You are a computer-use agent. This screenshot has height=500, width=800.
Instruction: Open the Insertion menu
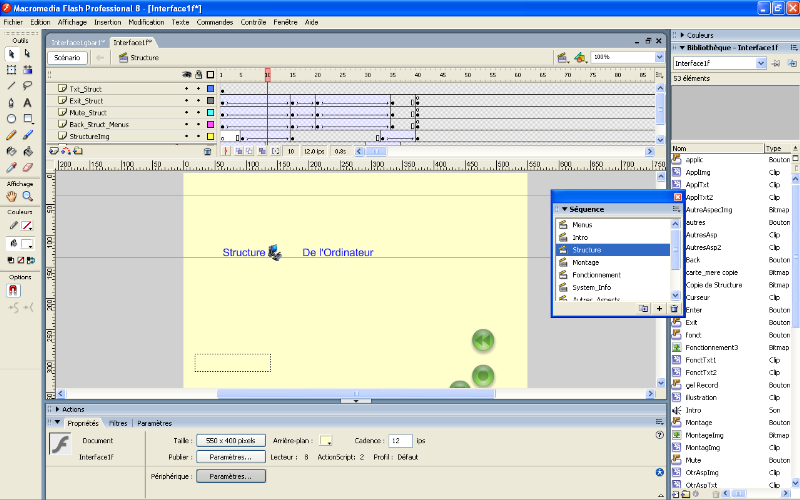click(107, 21)
